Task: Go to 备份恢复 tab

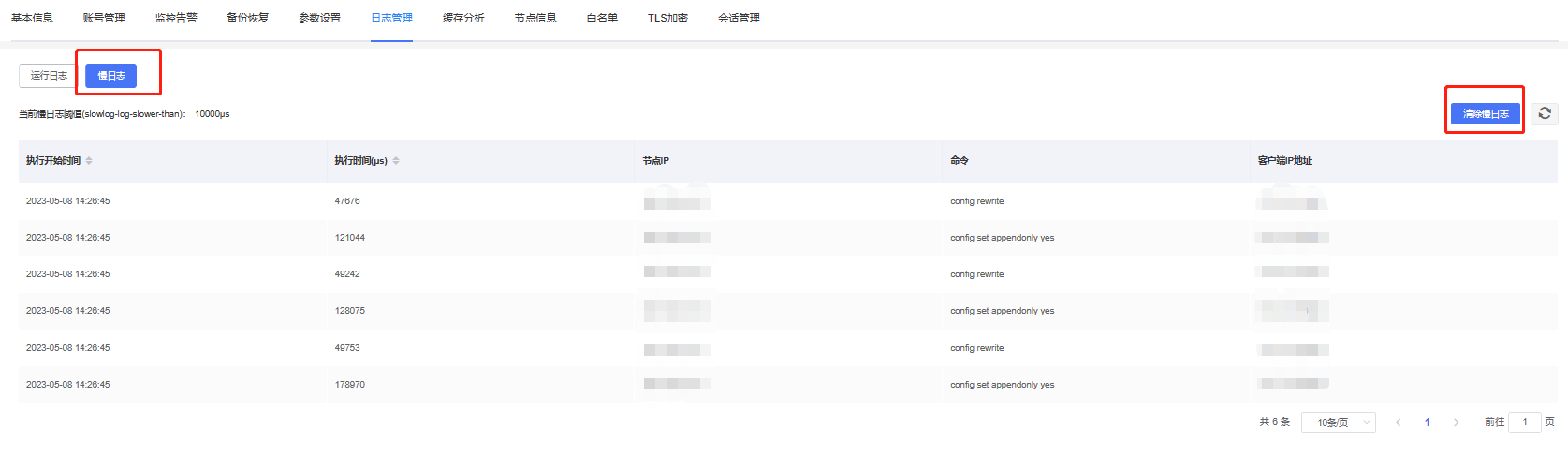Action: coord(248,18)
